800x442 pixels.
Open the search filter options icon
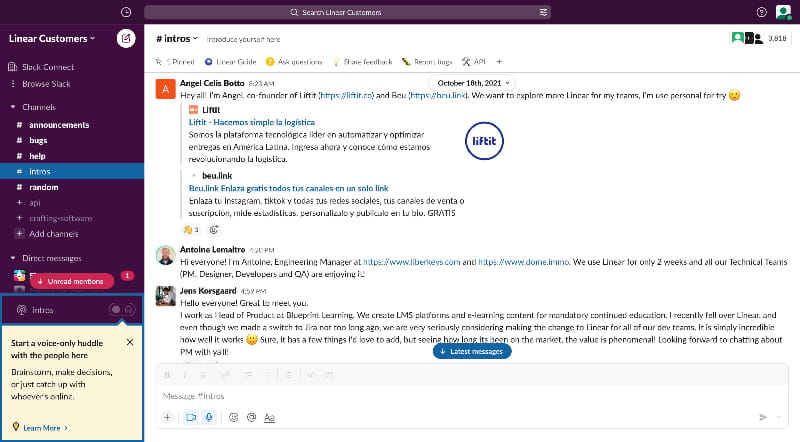(x=543, y=12)
